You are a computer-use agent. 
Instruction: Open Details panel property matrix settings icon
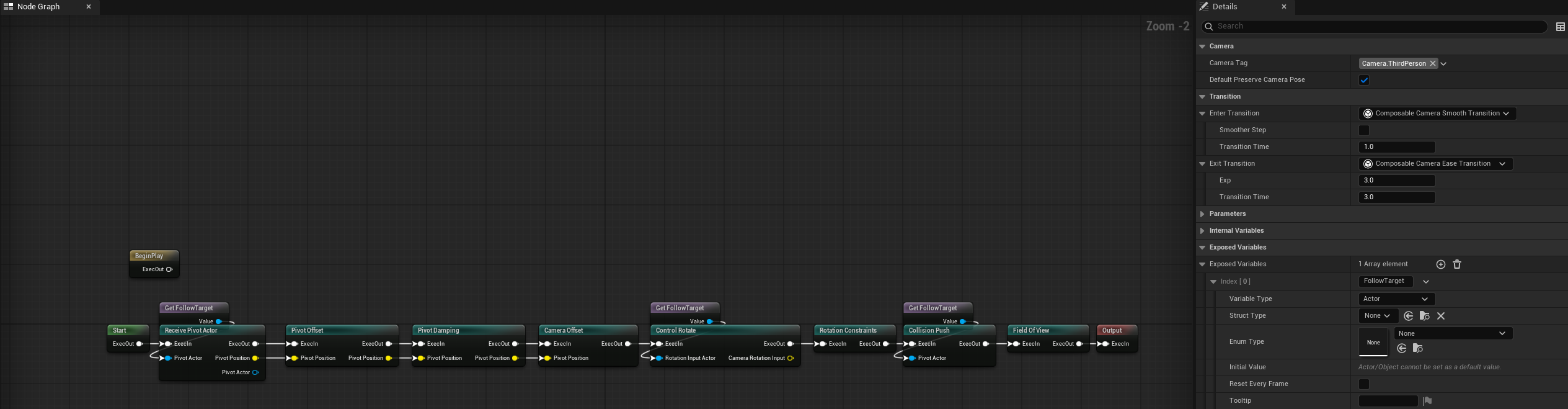coord(1560,27)
